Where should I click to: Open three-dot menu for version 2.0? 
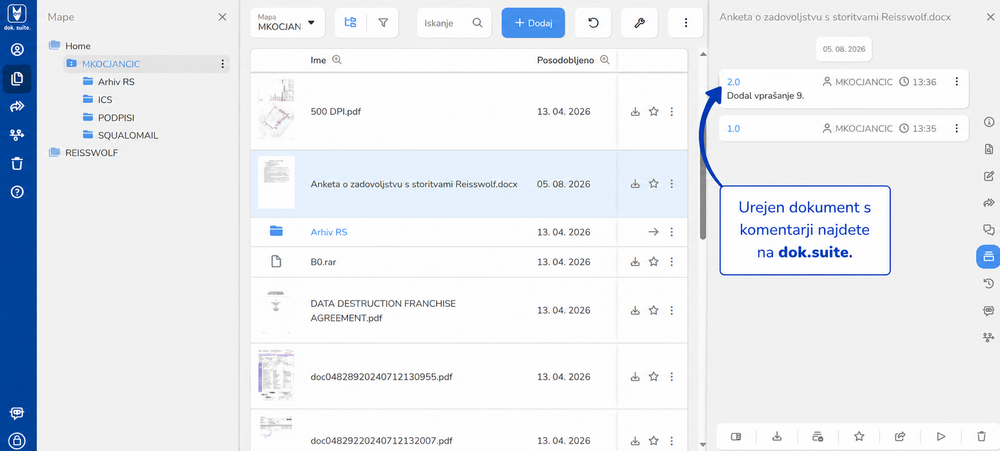[956, 82]
